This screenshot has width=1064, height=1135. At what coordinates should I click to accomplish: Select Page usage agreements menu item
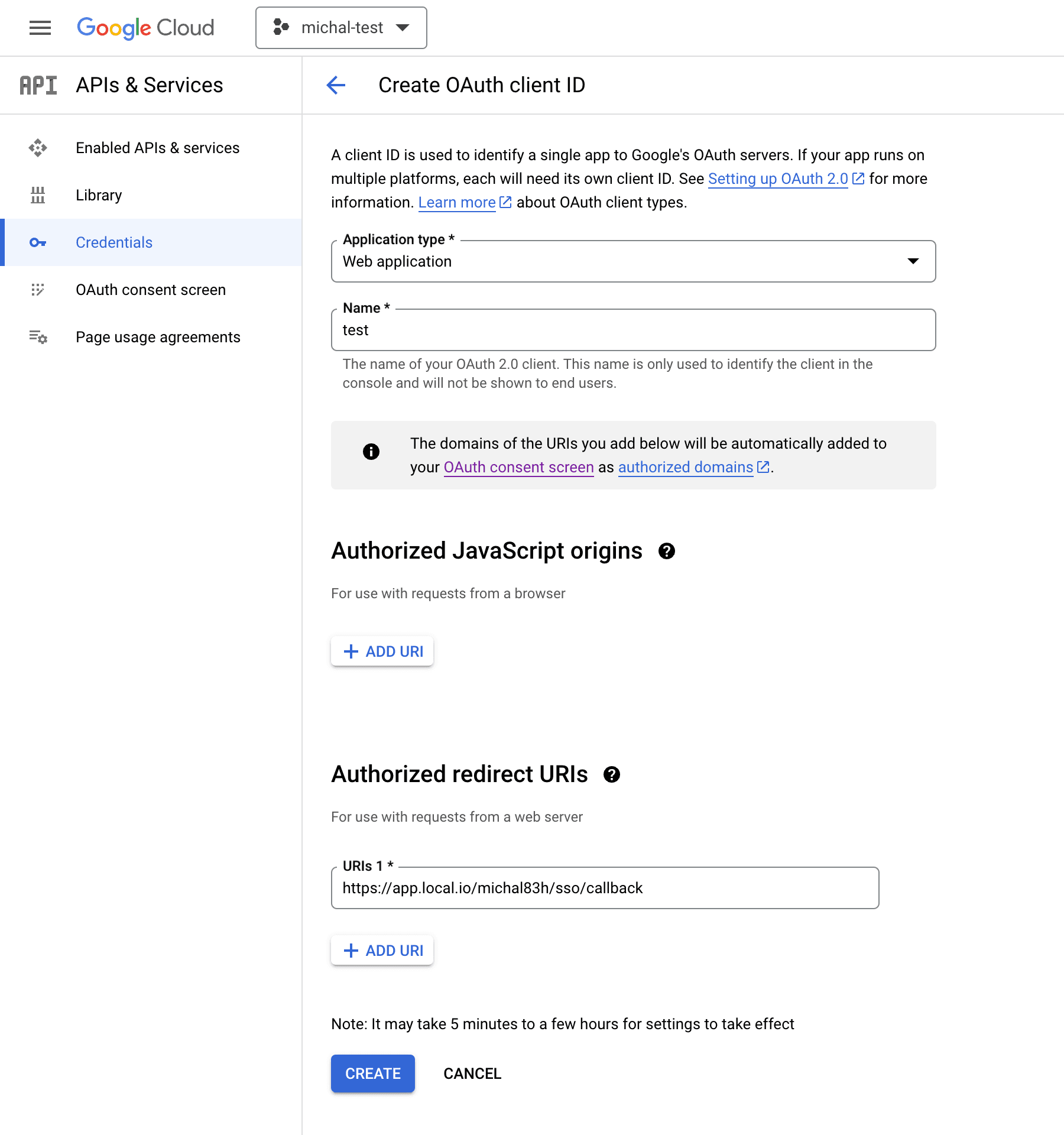(x=158, y=337)
